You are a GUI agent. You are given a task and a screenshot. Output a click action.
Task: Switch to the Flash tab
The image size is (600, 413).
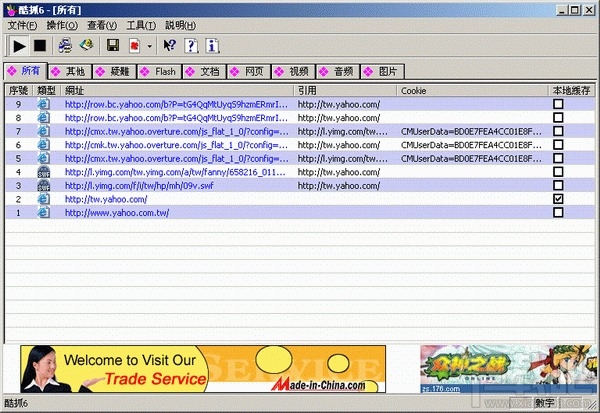(159, 72)
